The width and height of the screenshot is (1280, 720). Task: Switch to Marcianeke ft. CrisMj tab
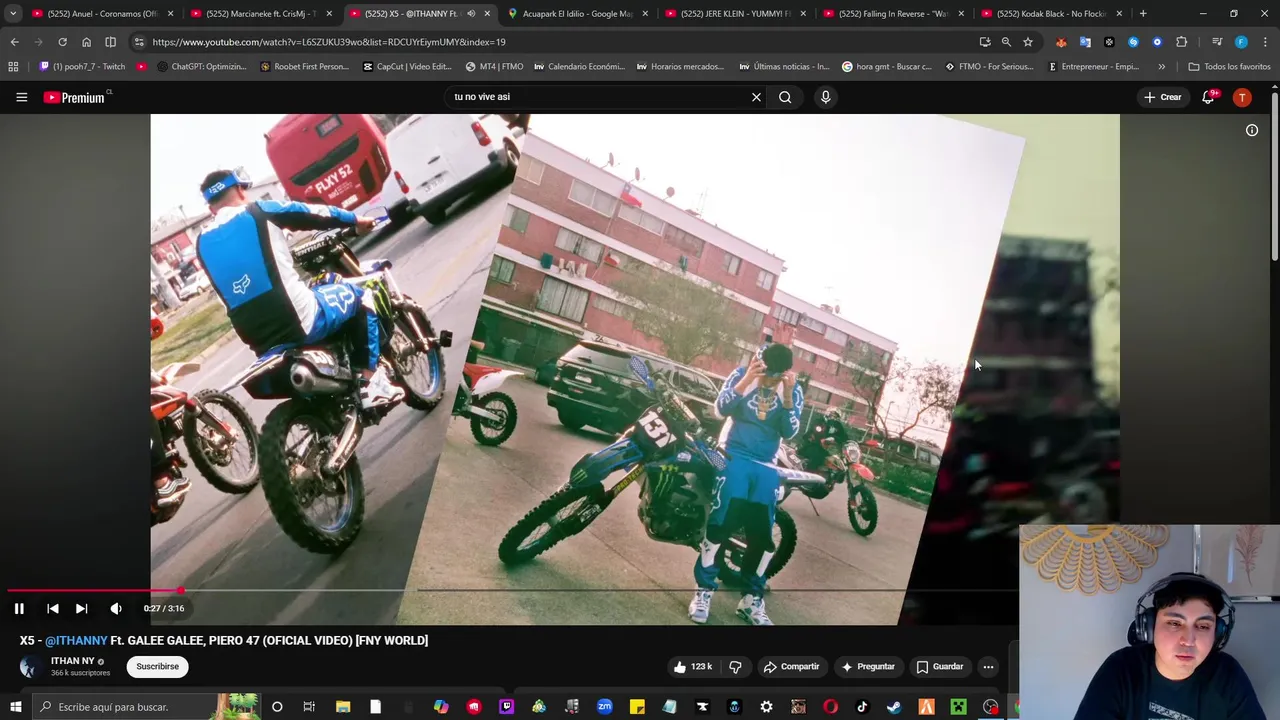pyautogui.click(x=263, y=14)
